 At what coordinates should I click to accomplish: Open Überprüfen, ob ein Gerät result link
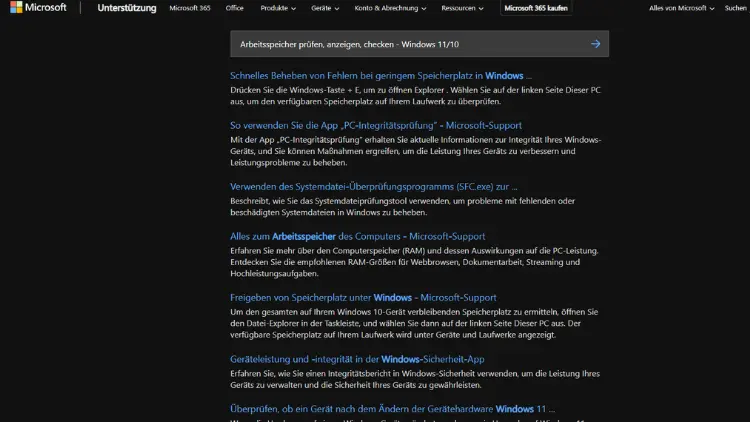click(392, 409)
